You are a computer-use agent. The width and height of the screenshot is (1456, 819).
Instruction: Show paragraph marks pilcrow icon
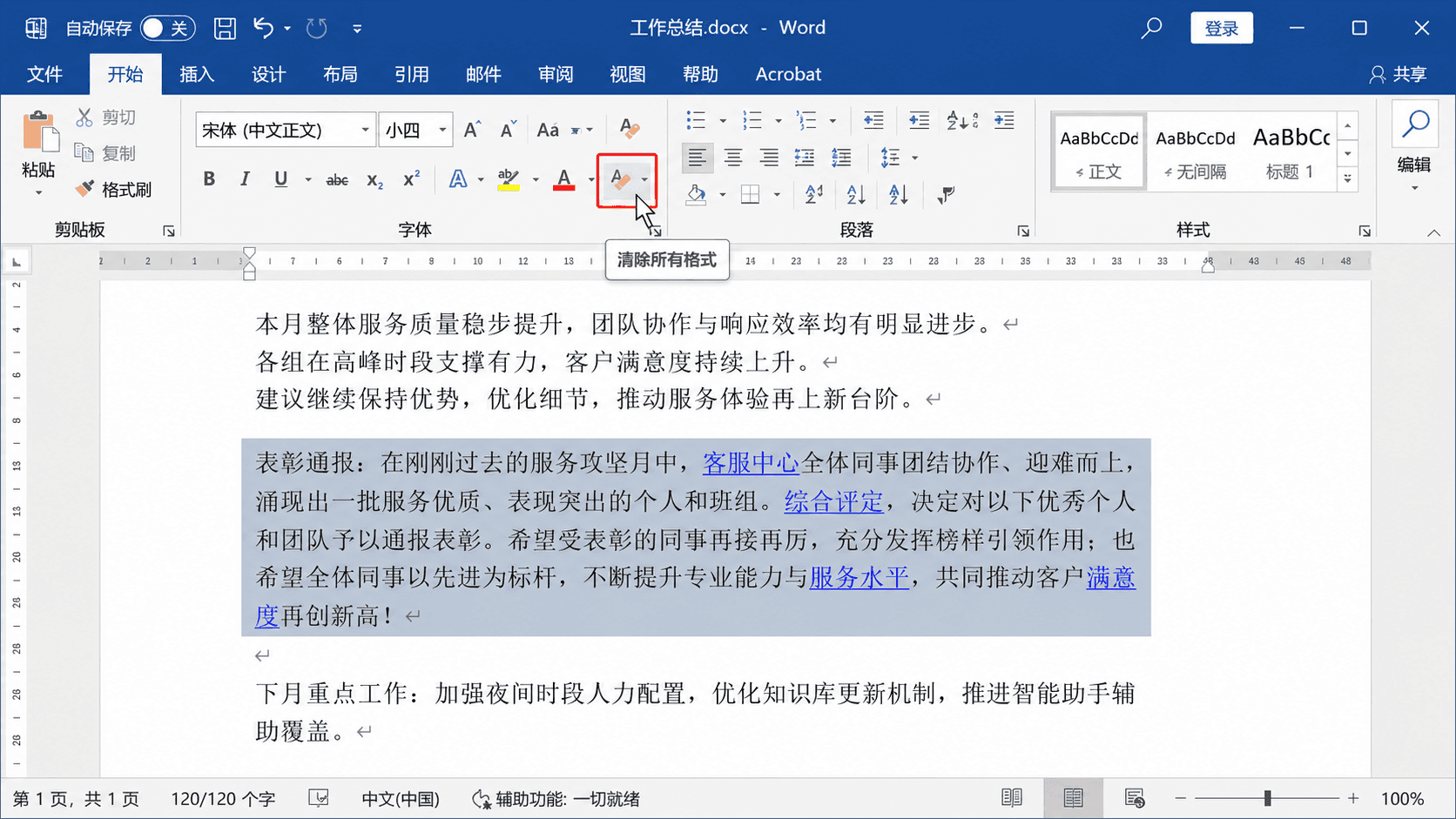pyautogui.click(x=946, y=195)
